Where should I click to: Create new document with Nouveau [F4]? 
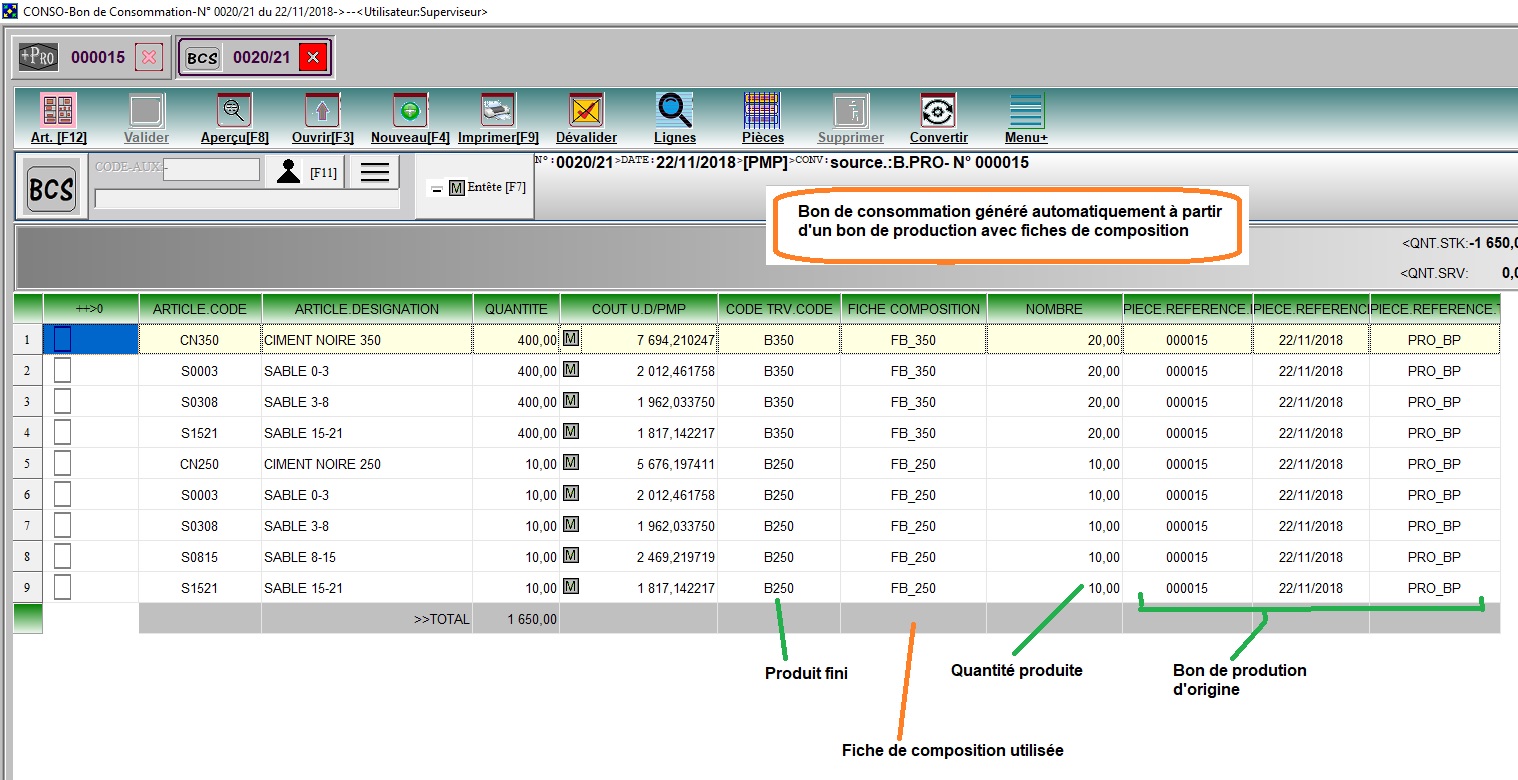tap(410, 111)
